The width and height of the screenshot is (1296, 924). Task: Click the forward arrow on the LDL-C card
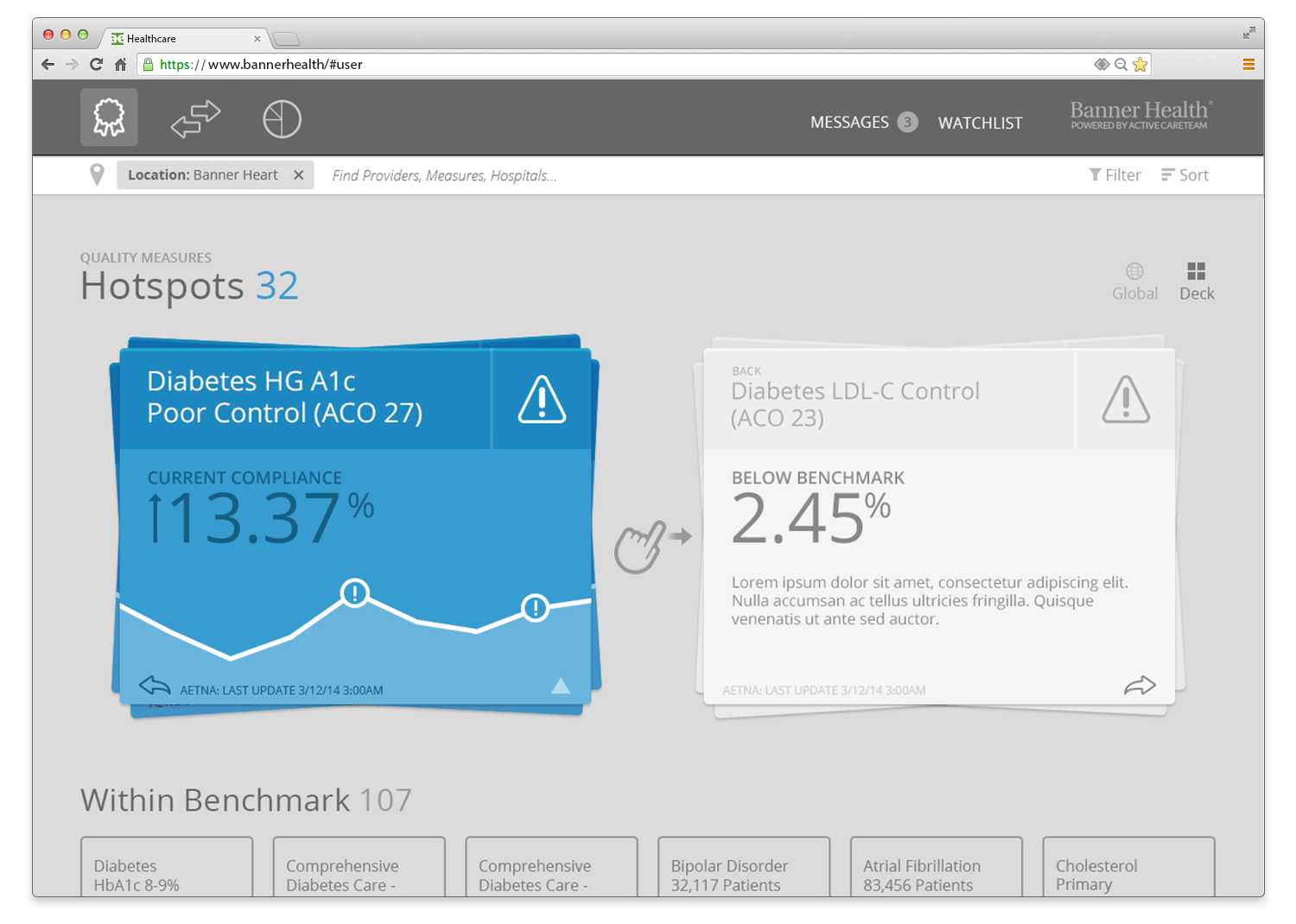coord(1140,686)
